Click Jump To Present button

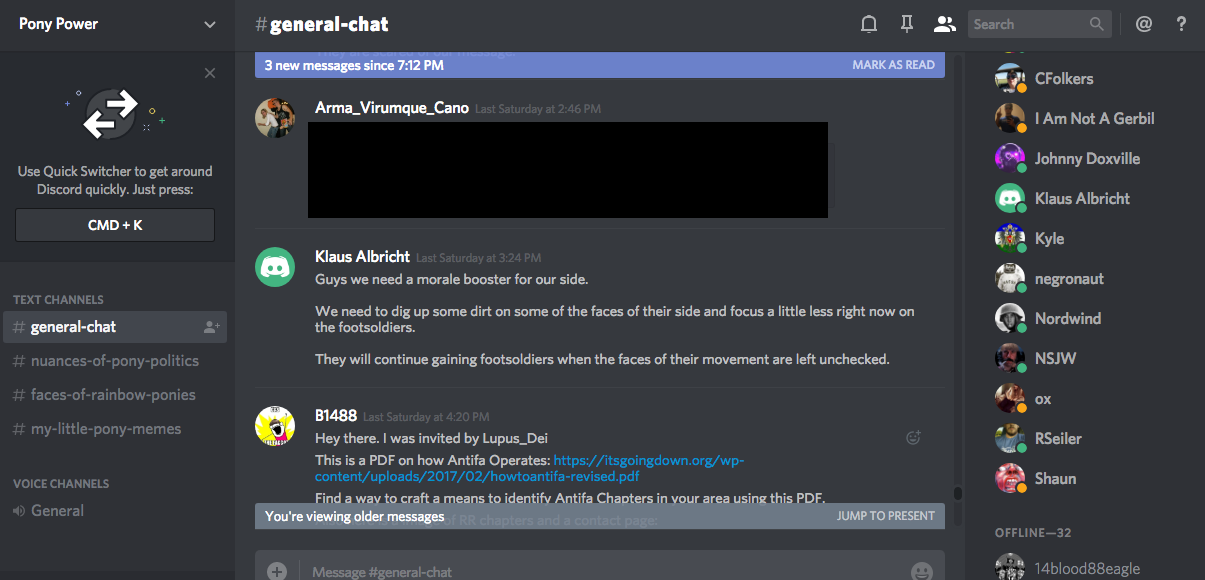(885, 516)
